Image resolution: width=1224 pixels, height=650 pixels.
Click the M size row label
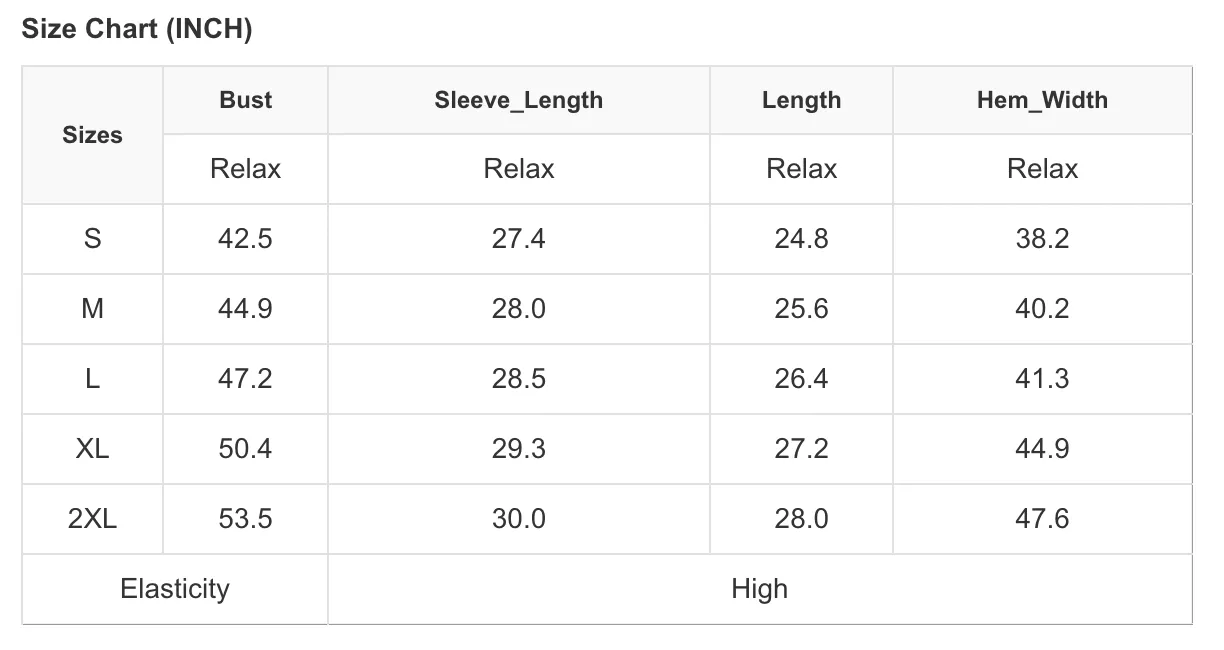92,309
